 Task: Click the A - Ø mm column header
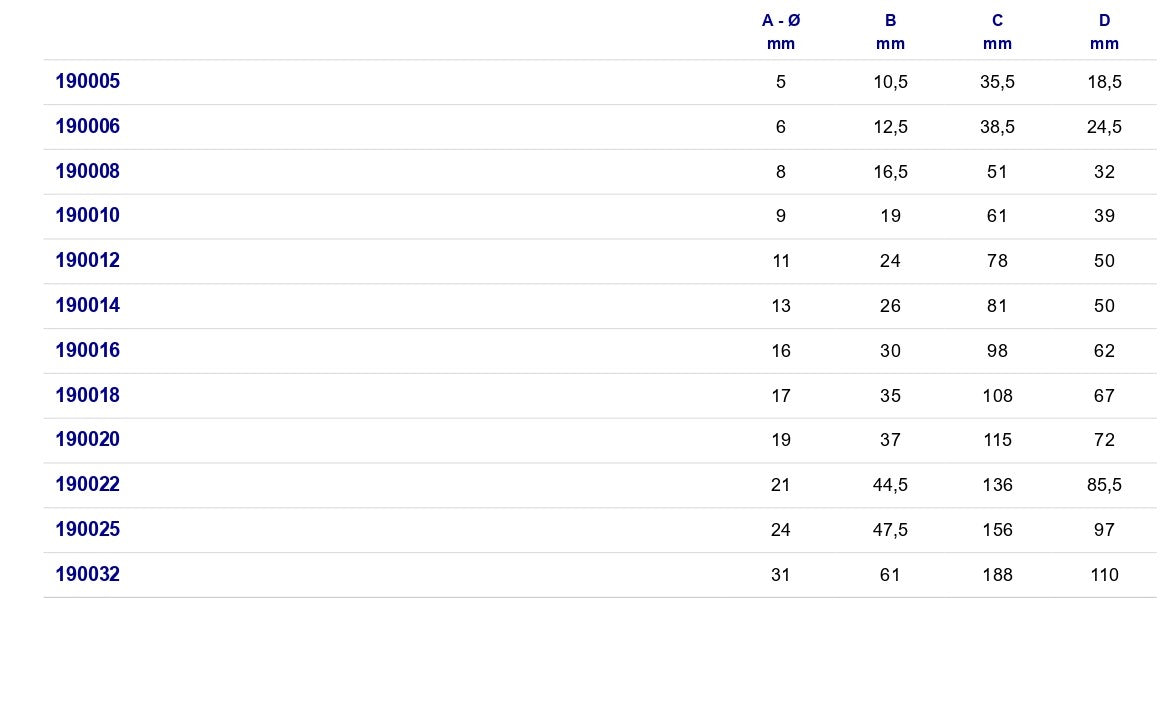781,32
